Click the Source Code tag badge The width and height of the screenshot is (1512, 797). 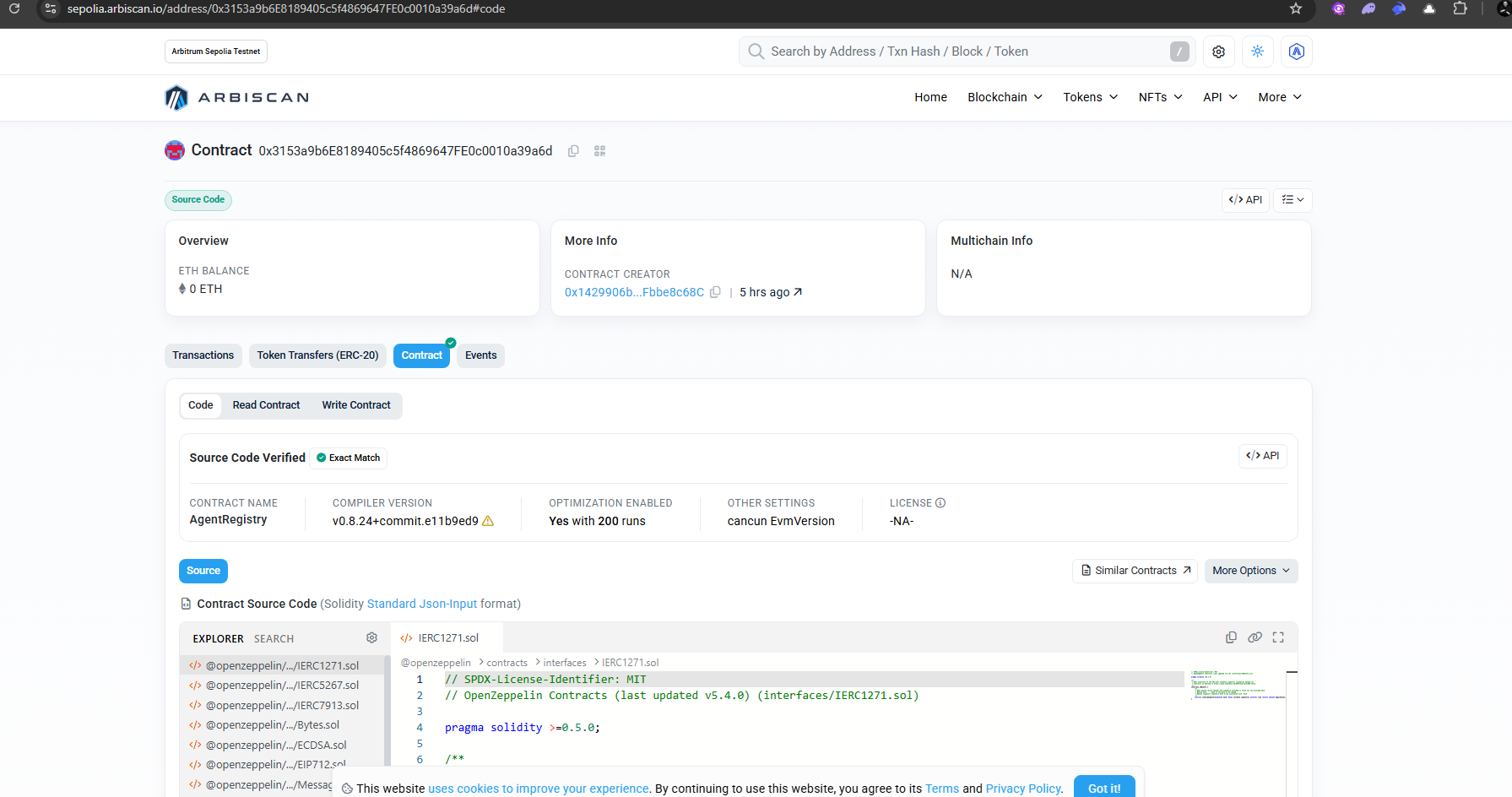click(x=198, y=200)
